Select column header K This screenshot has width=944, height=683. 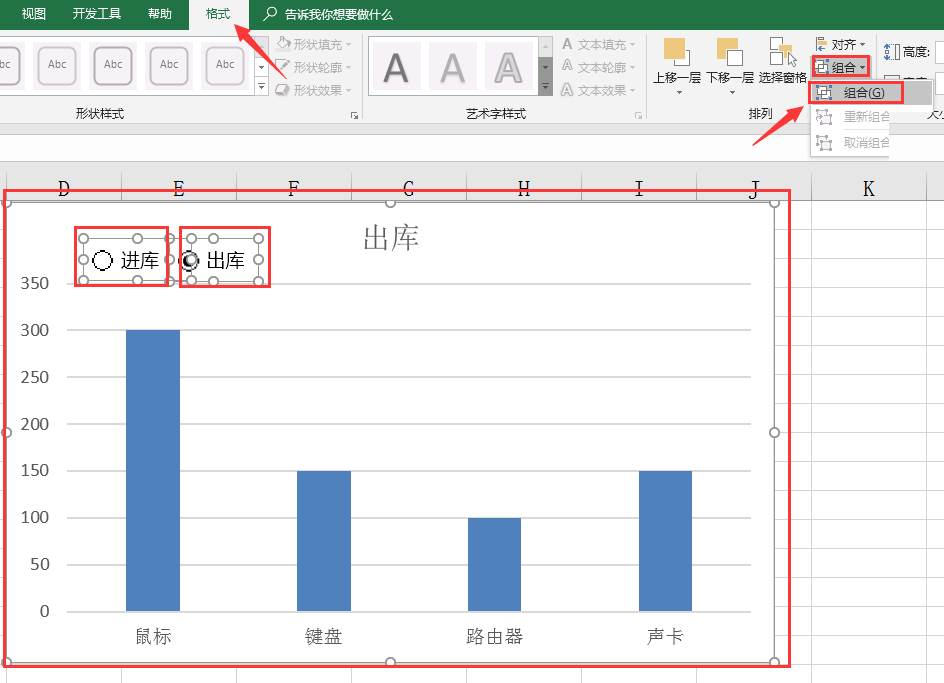tap(868, 189)
